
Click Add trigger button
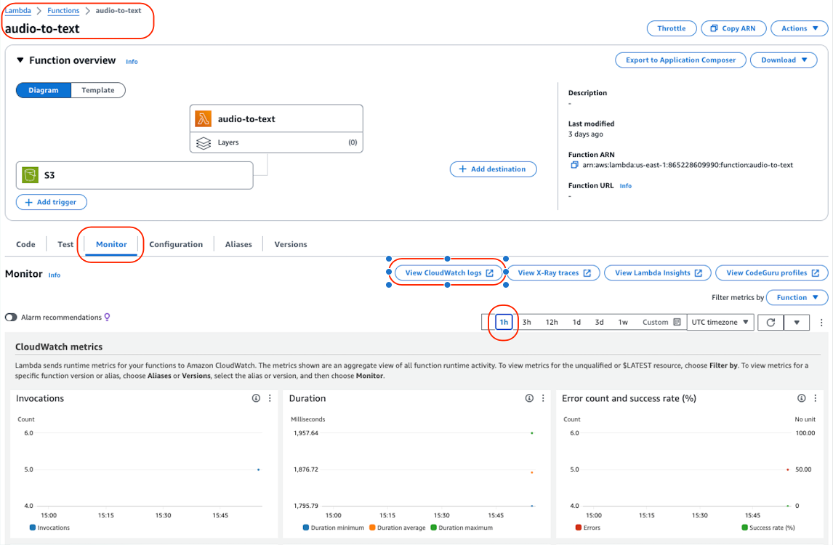[x=51, y=202]
